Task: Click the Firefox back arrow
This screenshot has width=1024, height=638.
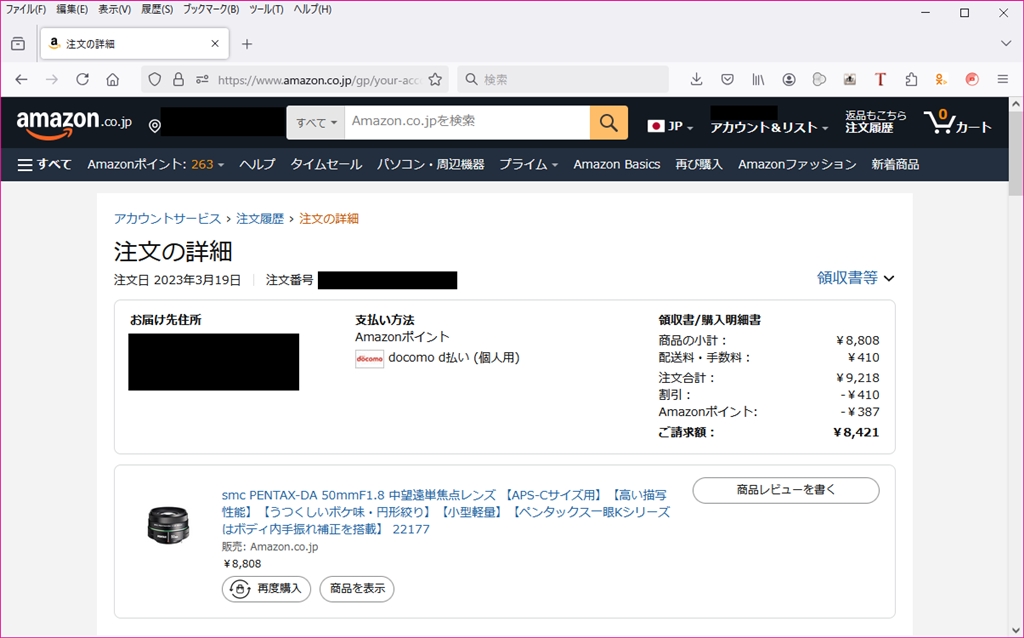Action: point(22,80)
